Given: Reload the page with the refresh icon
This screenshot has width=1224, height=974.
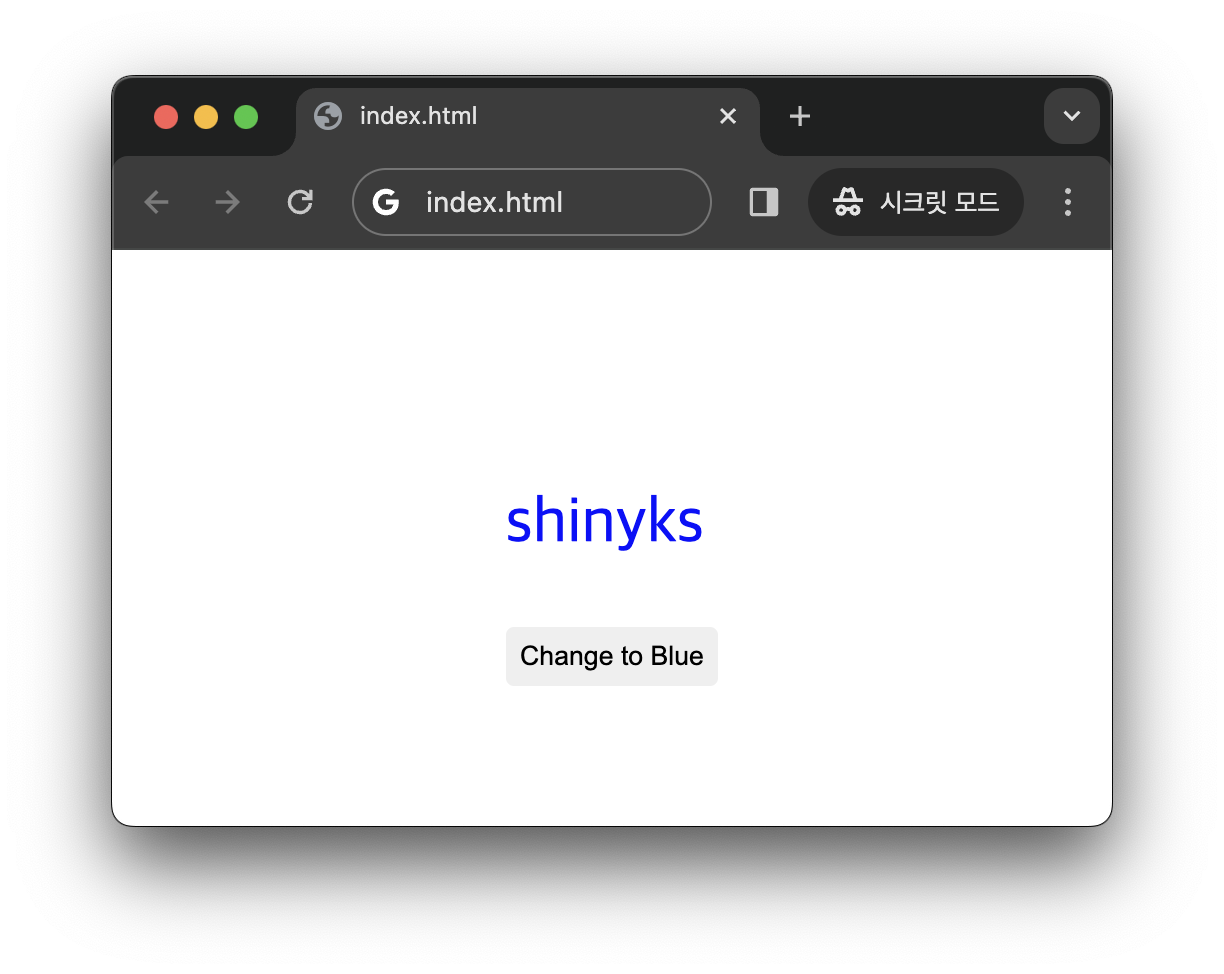Looking at the screenshot, I should (300, 203).
